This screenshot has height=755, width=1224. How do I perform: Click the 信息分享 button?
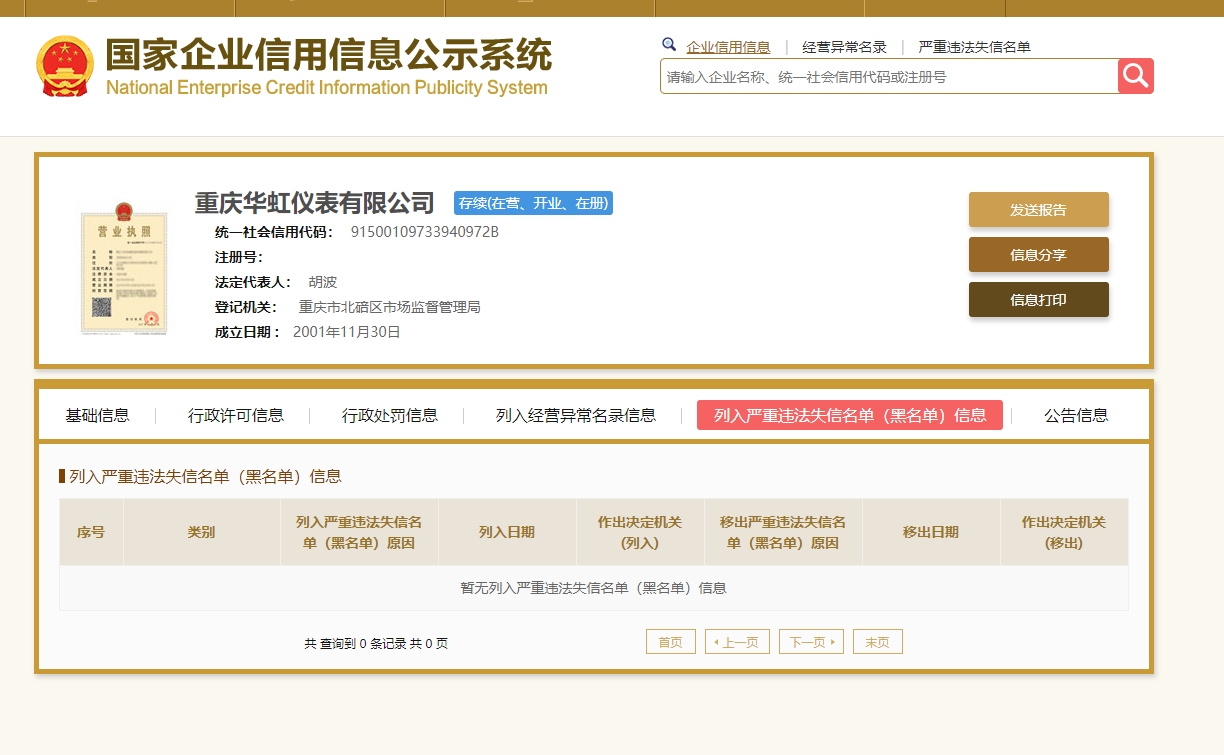click(1038, 255)
